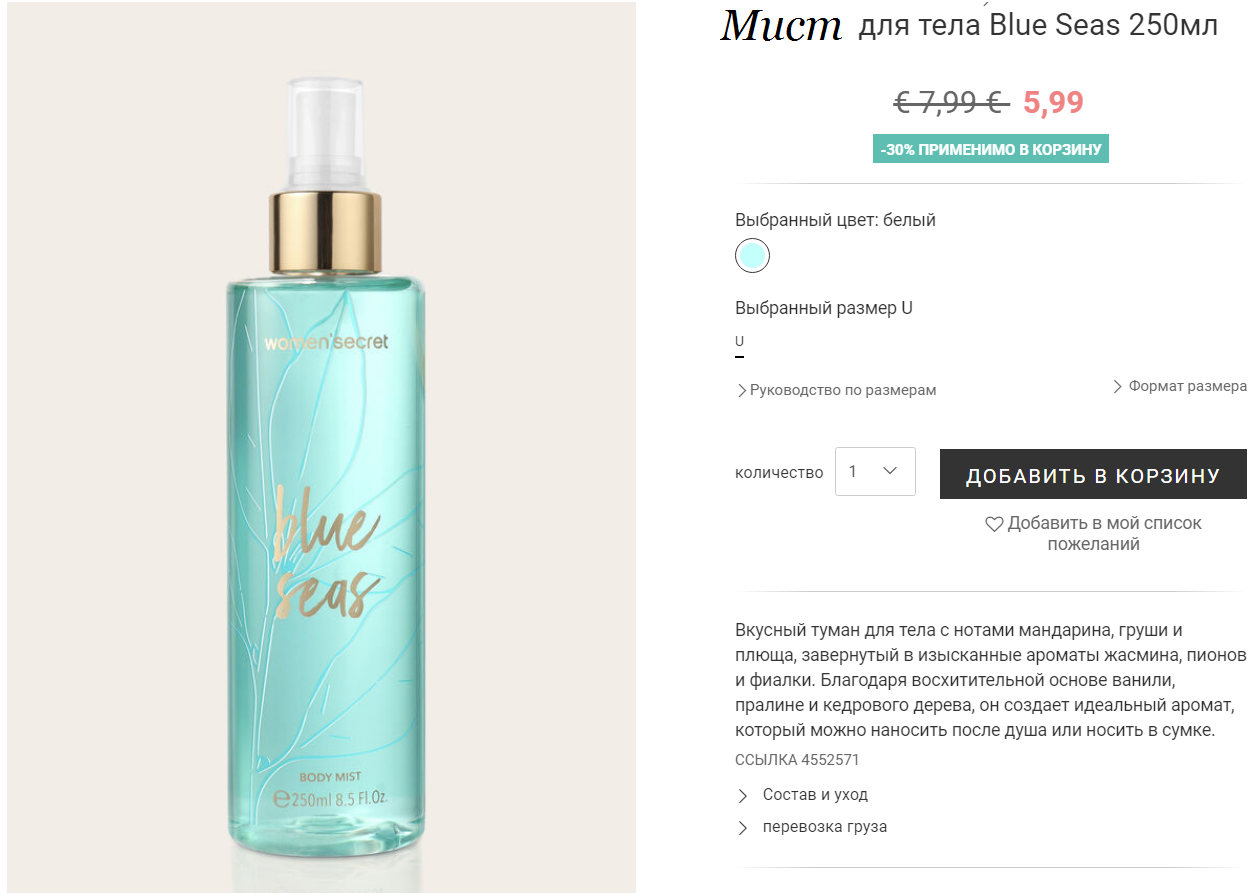Open the quantity dropdown
1251x893 pixels.
click(x=875, y=471)
